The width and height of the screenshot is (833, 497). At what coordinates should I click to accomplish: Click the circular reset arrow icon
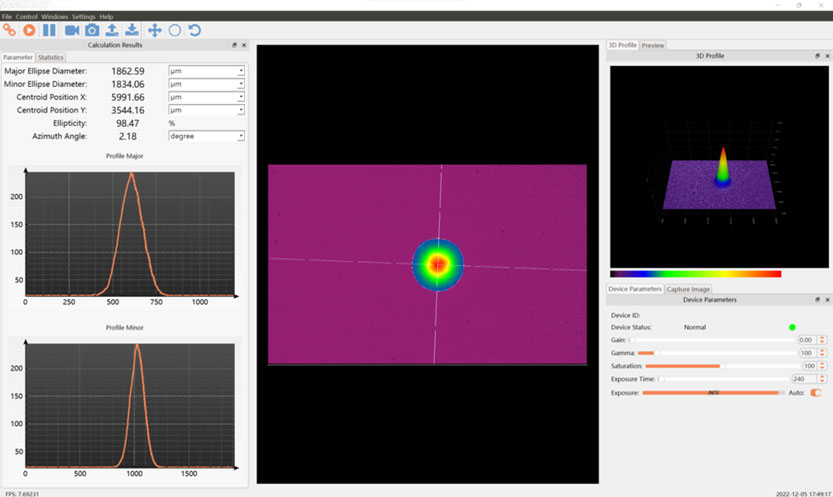195,30
